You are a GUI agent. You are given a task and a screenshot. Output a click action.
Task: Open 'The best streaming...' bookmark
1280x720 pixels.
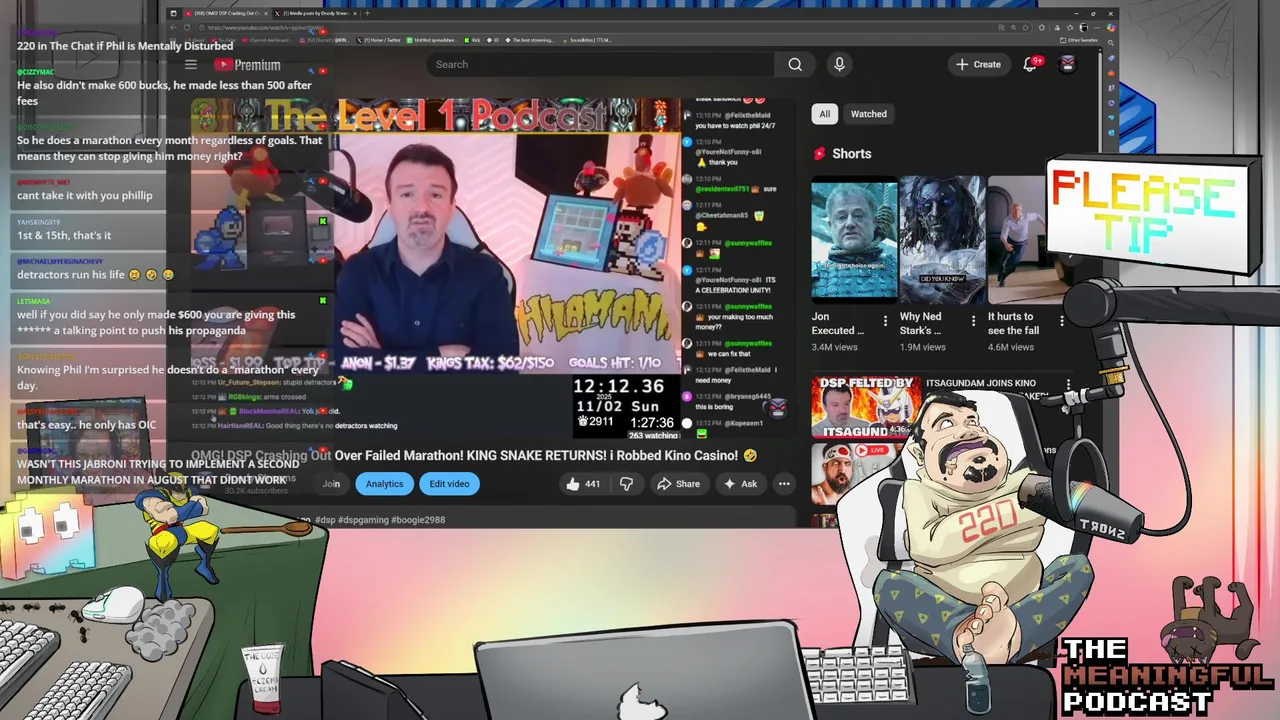[530, 40]
